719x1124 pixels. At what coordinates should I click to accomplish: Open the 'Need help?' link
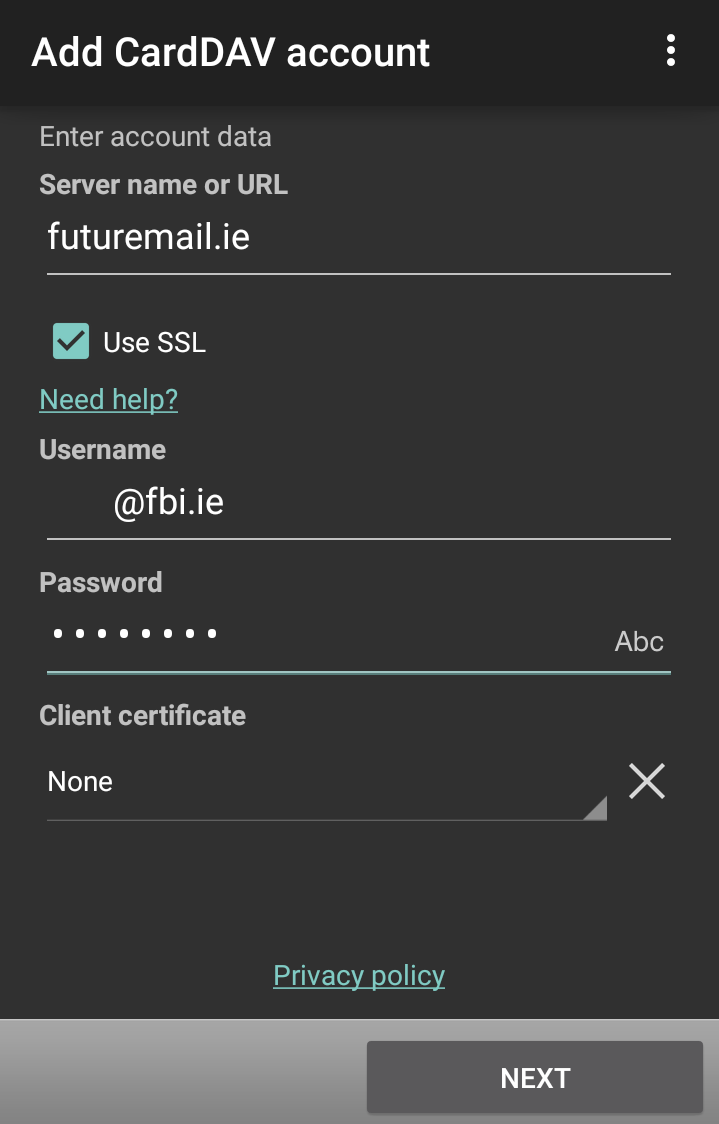109,399
